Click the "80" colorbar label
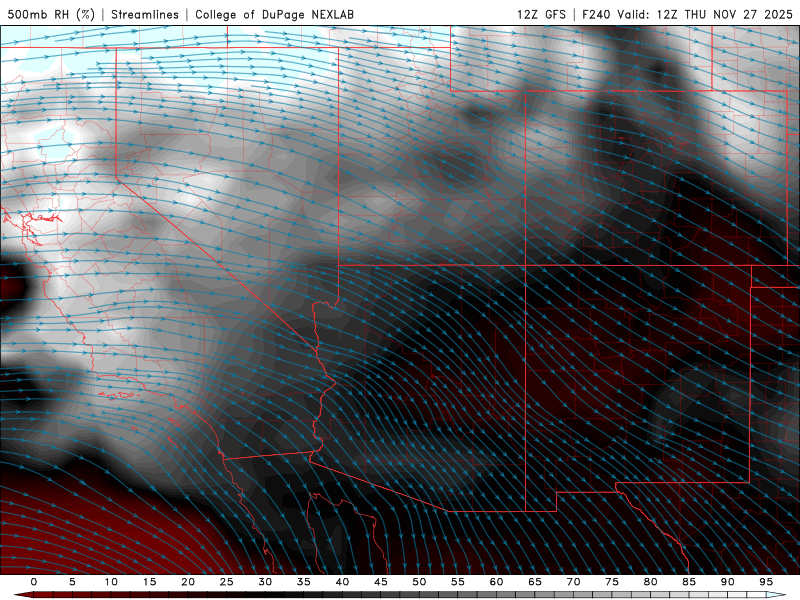Screen dimensions: 800x600 point(651,582)
